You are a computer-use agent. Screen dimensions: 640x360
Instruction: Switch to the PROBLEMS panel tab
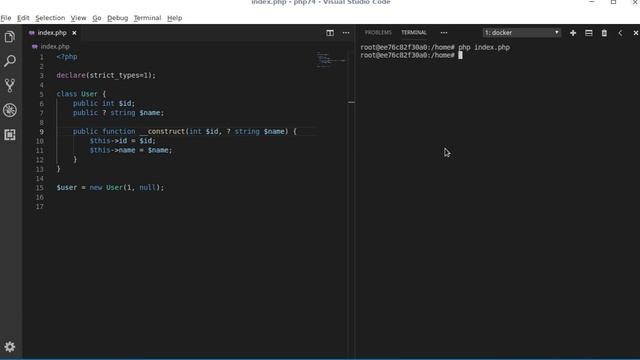(x=378, y=33)
